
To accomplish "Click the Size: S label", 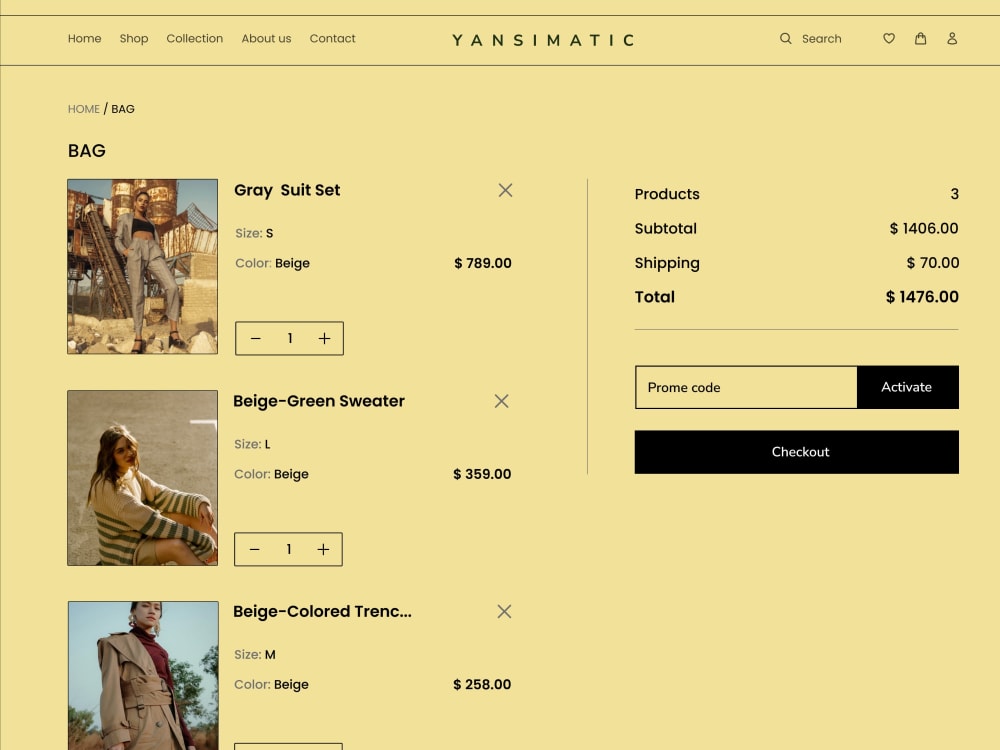I will point(254,233).
